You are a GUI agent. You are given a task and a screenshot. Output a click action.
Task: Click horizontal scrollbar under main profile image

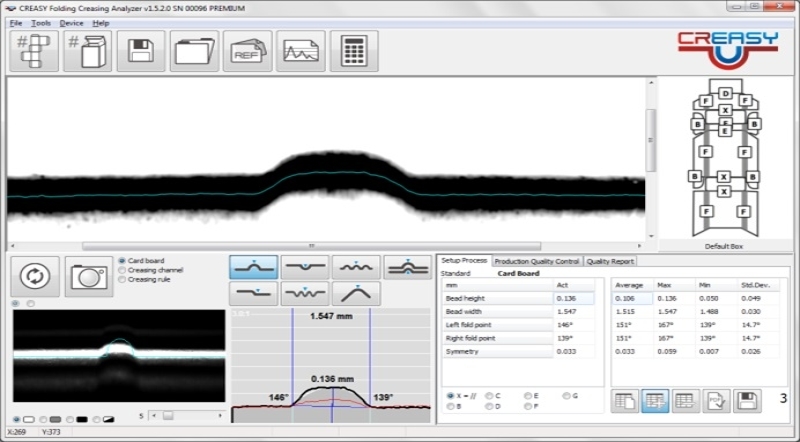pyautogui.click(x=311, y=246)
